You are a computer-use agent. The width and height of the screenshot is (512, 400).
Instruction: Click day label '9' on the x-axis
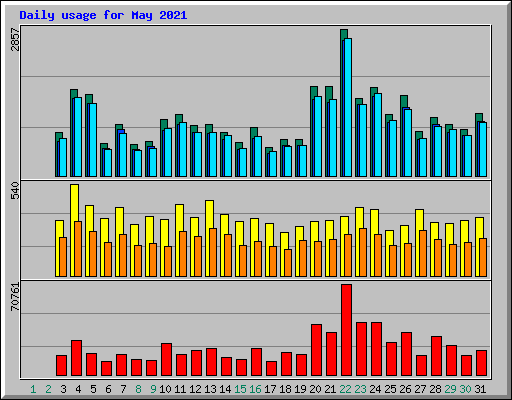pyautogui.click(x=153, y=389)
